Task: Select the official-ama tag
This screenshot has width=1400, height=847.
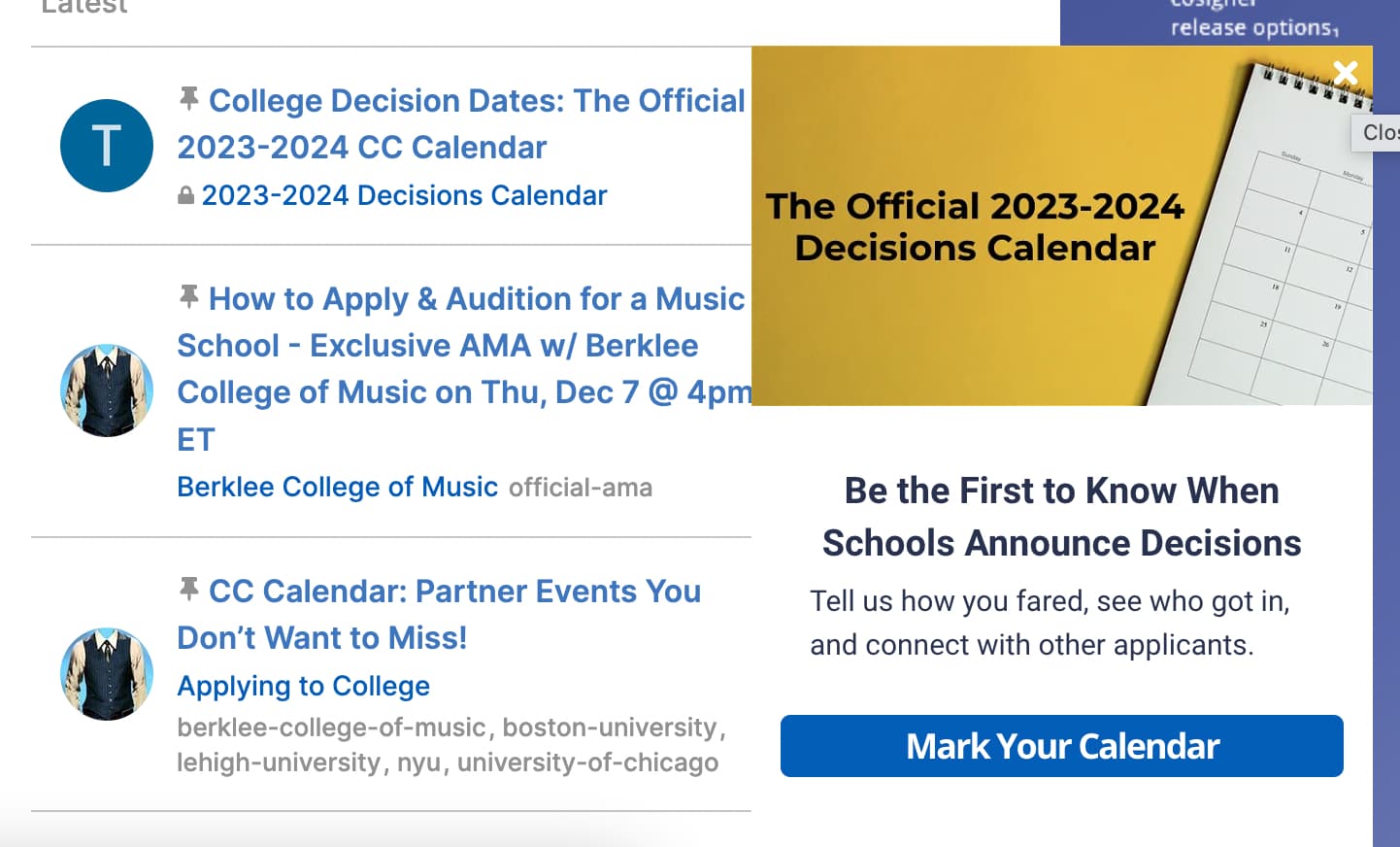Action: [581, 488]
